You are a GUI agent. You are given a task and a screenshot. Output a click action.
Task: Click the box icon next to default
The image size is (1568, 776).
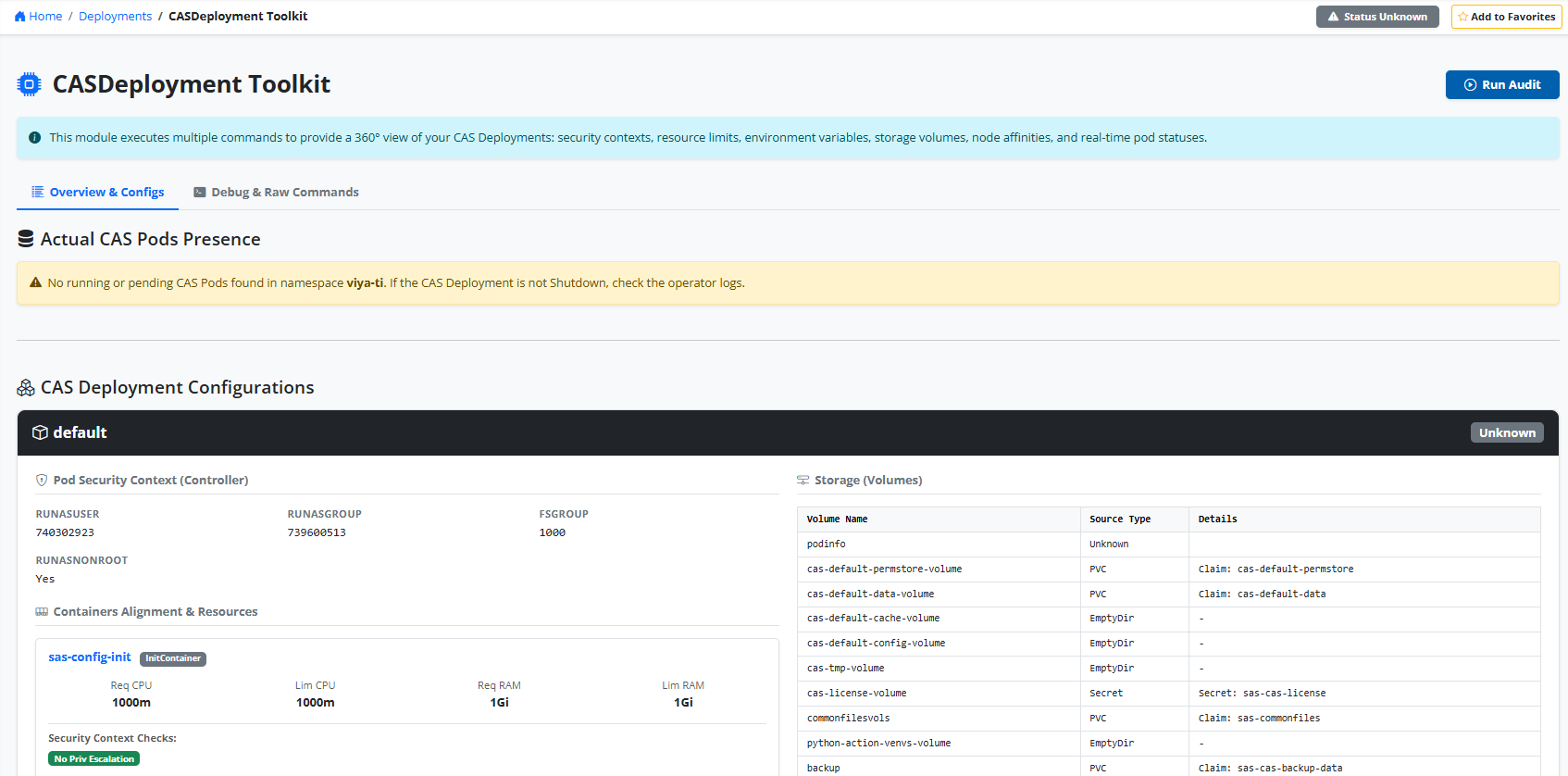40,432
